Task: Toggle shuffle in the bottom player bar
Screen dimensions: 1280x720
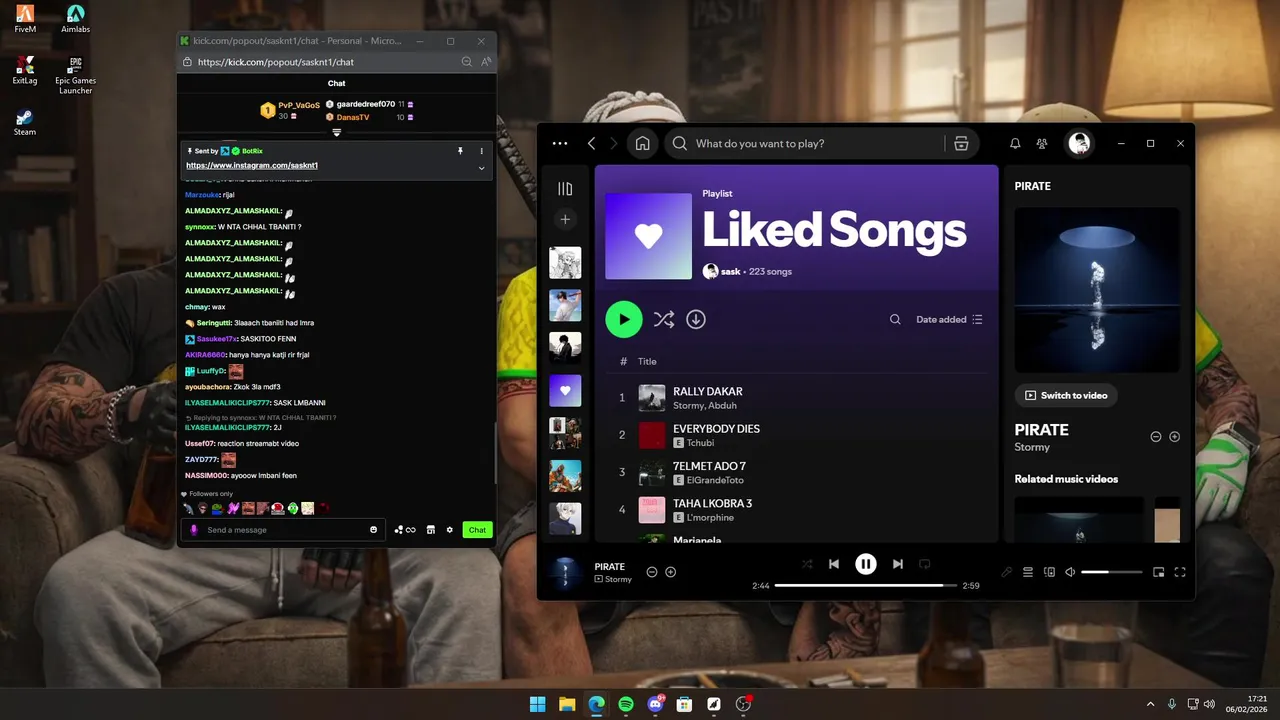Action: coord(807,564)
